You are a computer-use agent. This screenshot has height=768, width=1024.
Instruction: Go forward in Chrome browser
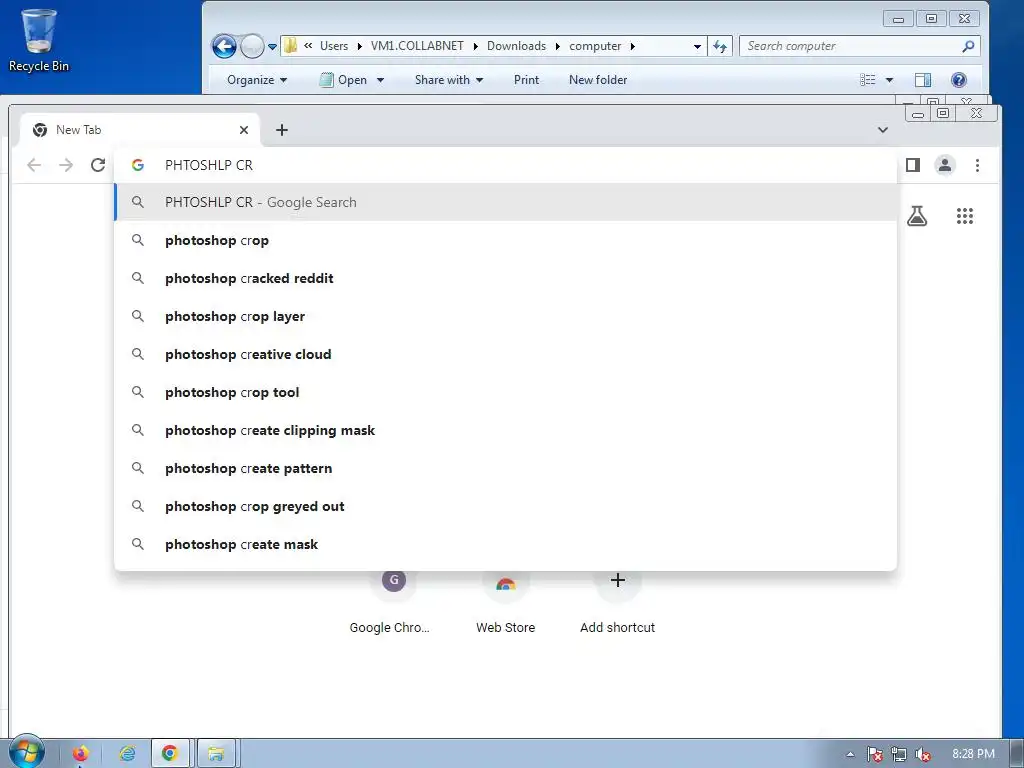pos(66,165)
